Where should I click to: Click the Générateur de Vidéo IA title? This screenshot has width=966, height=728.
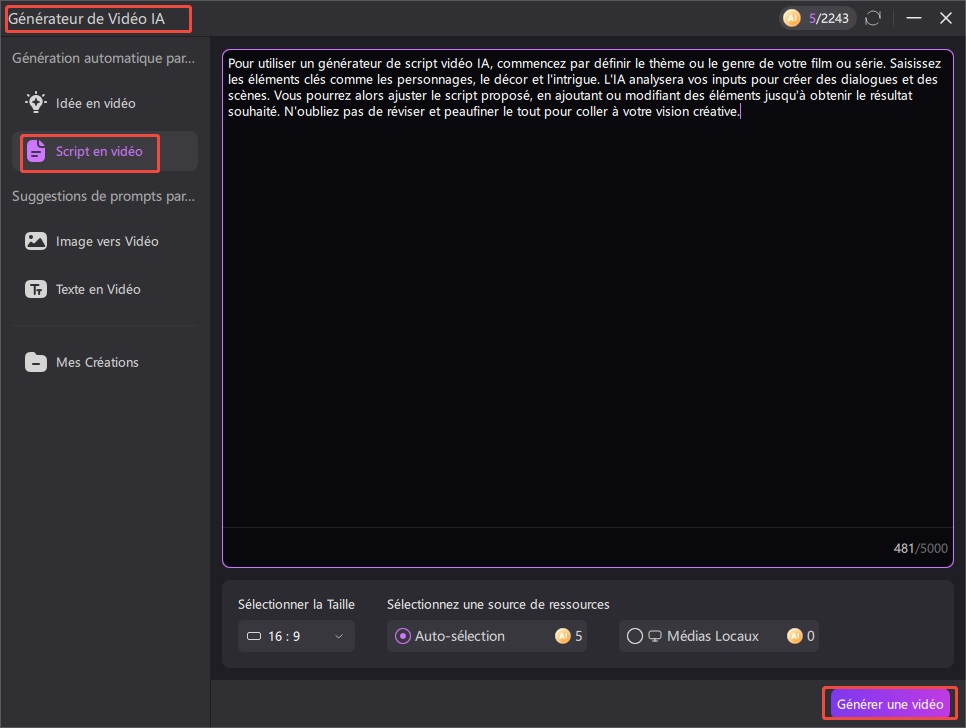pos(86,18)
